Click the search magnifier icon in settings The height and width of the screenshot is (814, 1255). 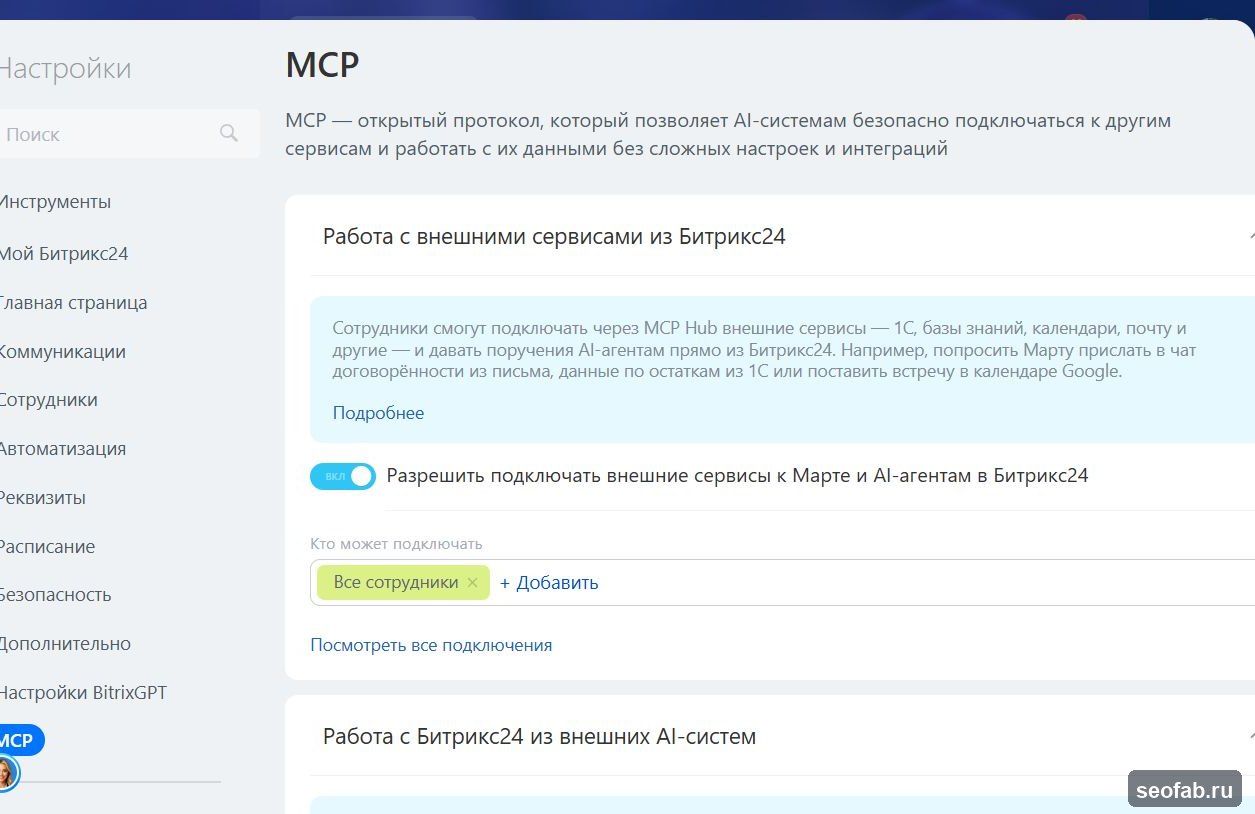[229, 133]
